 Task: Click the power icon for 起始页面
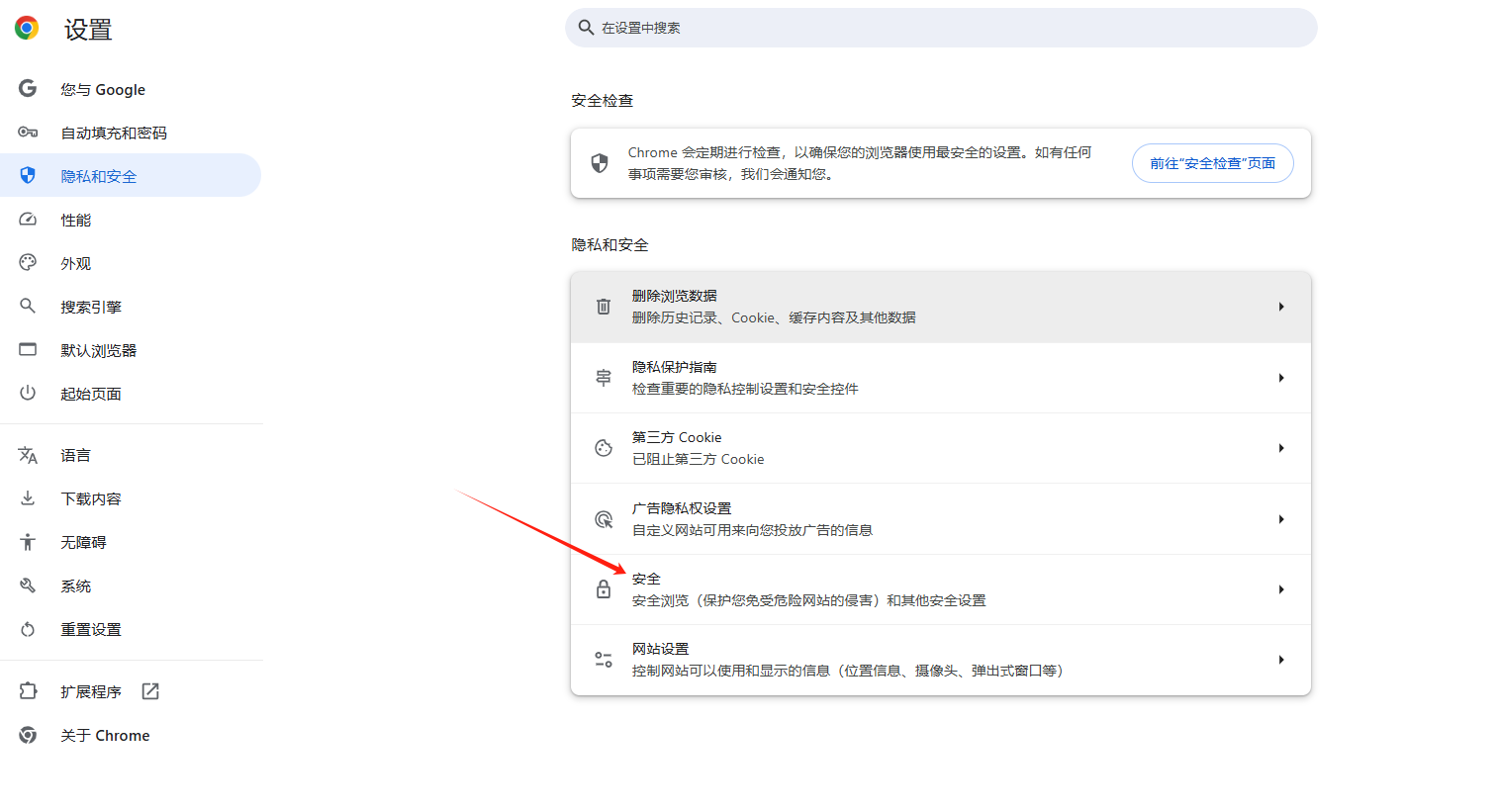[28, 394]
